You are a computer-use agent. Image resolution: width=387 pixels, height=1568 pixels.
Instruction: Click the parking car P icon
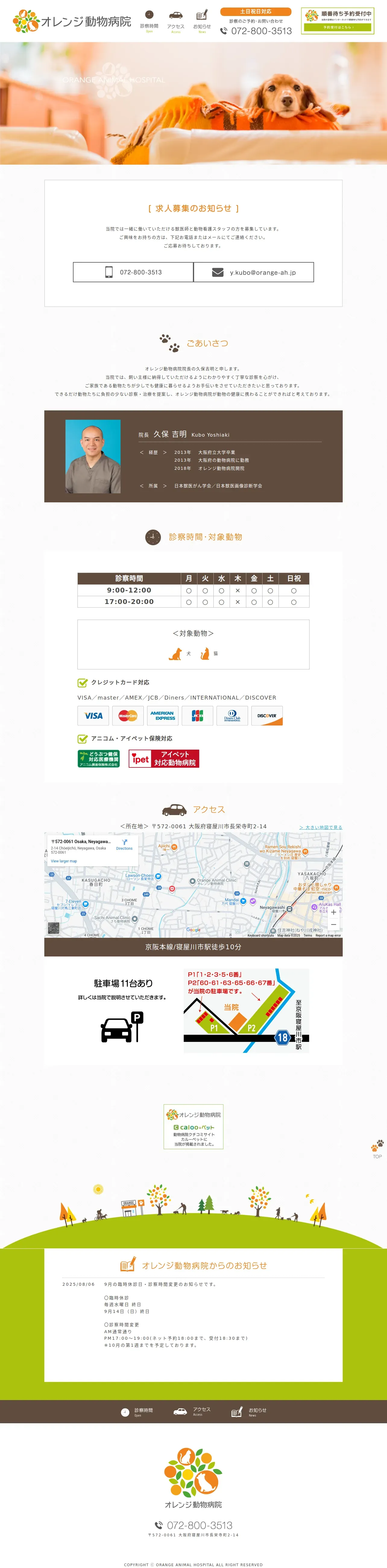pos(122,1027)
